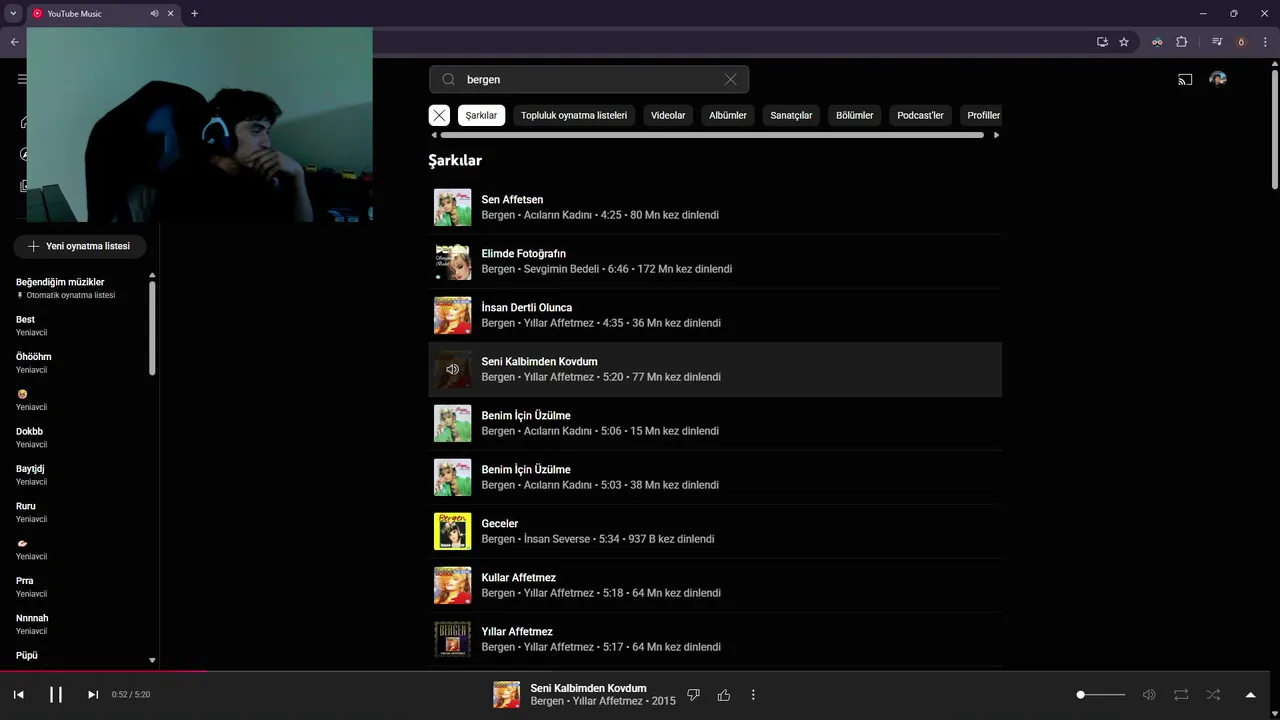Like the playing song with thumbs up

[724, 695]
